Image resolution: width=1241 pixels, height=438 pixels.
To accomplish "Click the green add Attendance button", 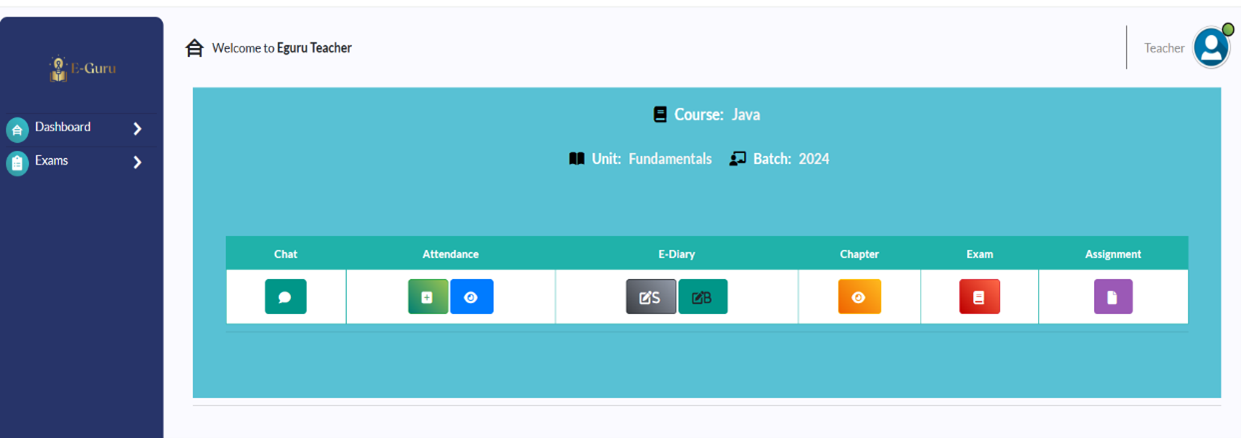I will (x=427, y=297).
